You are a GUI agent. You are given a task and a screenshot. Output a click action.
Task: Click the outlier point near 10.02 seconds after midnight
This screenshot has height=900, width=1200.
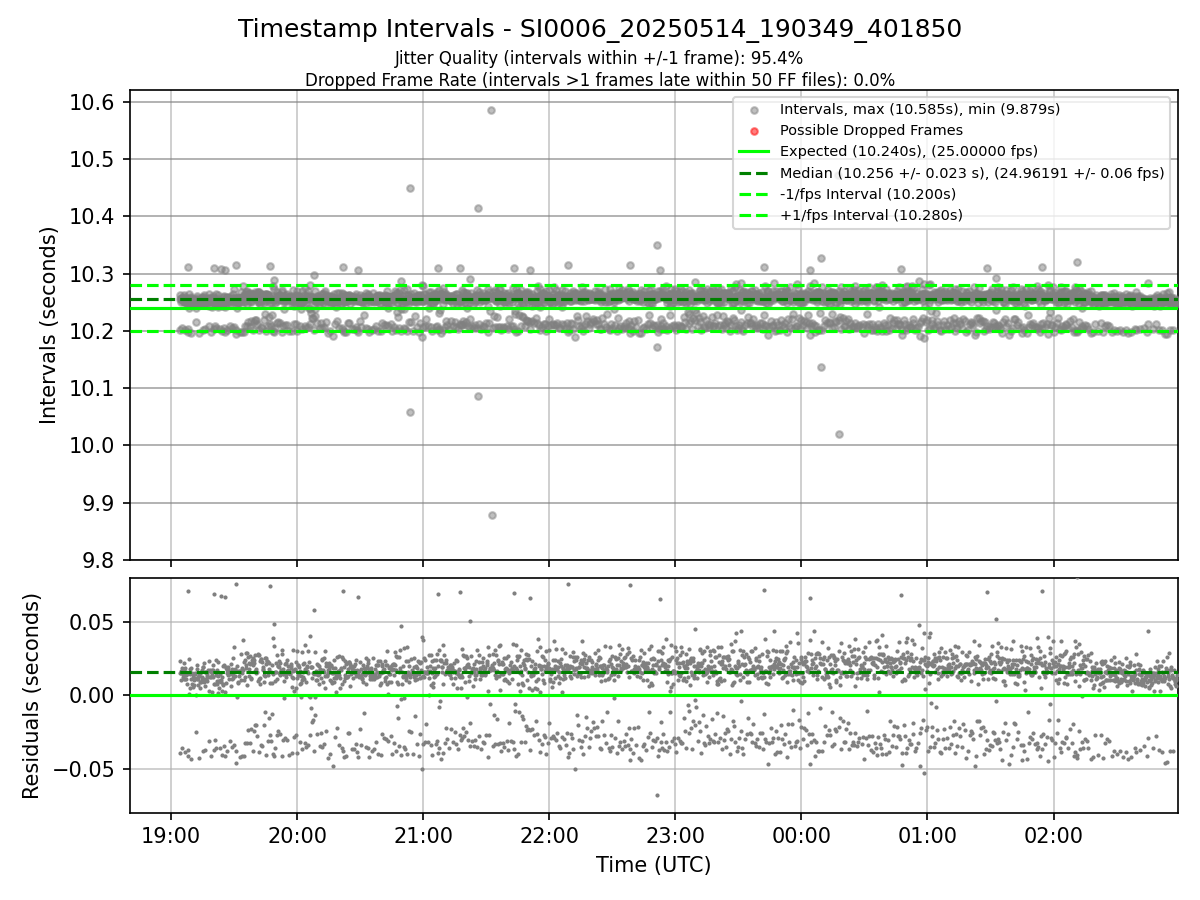coord(839,434)
